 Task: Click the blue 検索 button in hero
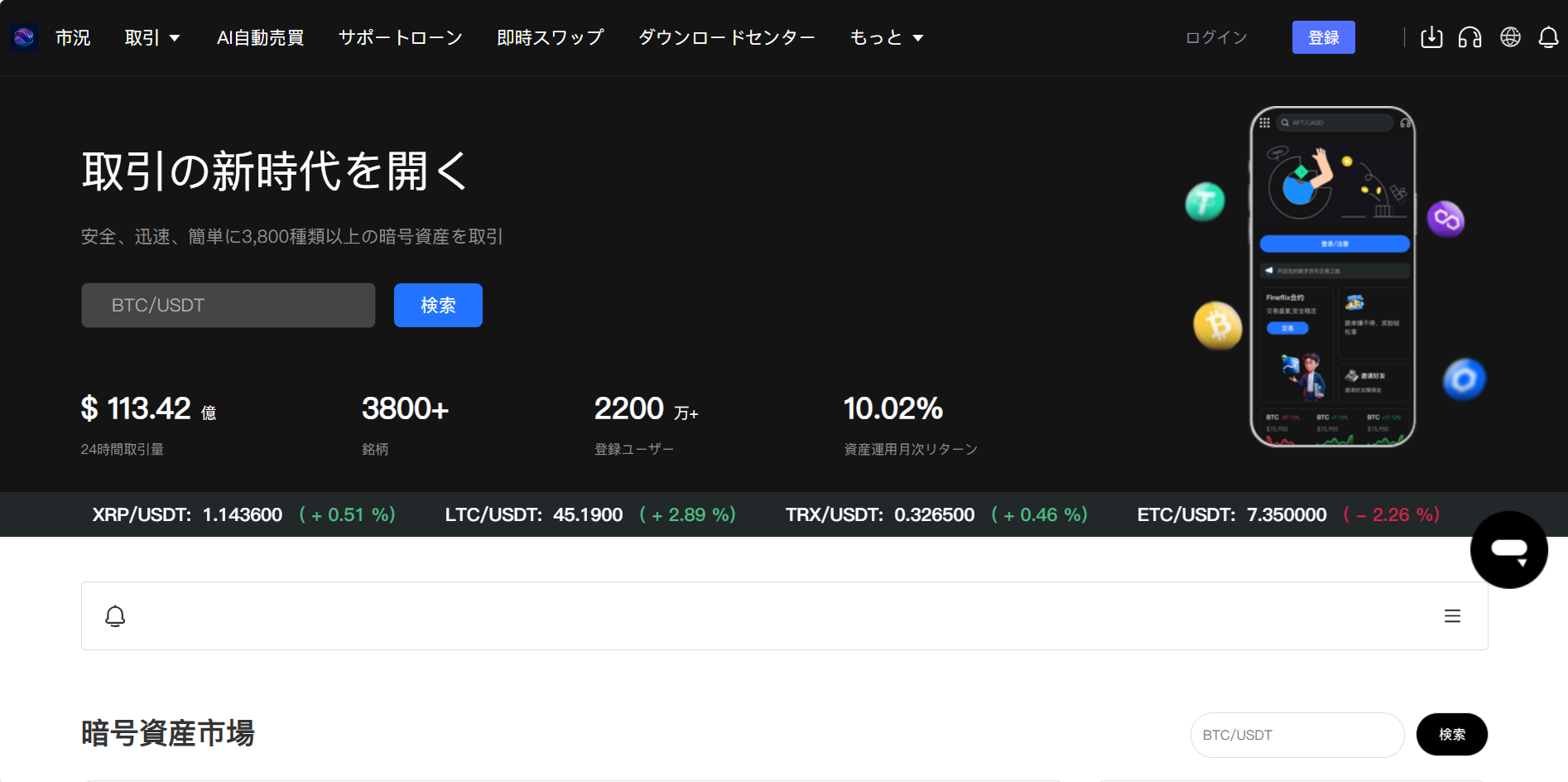point(438,305)
